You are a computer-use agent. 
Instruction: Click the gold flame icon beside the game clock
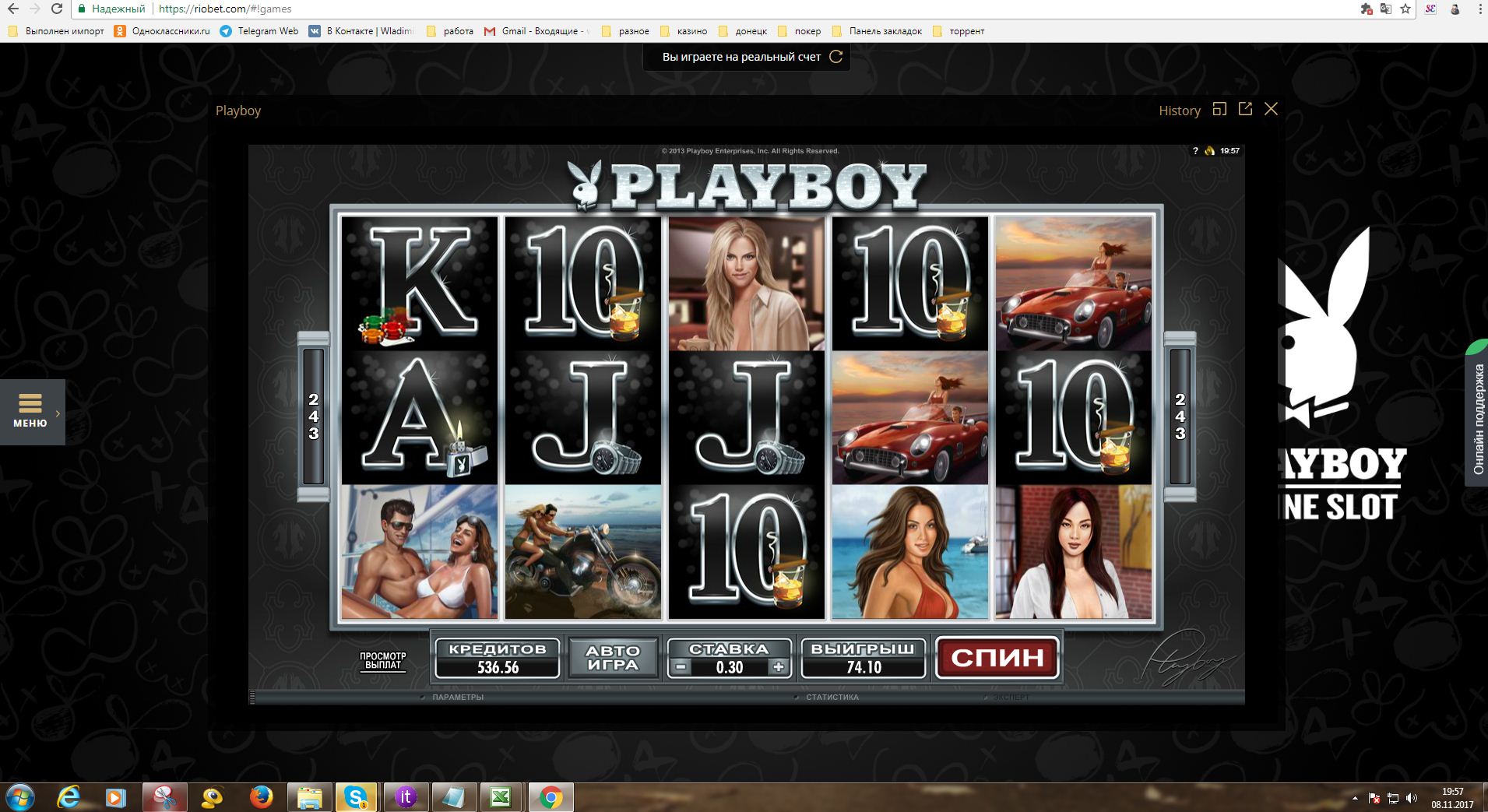pos(1209,151)
